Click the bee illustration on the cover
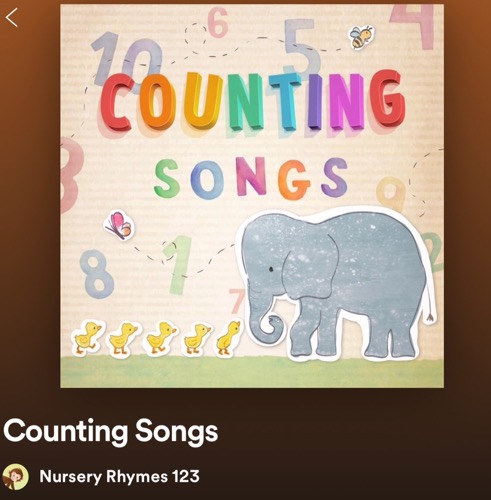 click(361, 37)
